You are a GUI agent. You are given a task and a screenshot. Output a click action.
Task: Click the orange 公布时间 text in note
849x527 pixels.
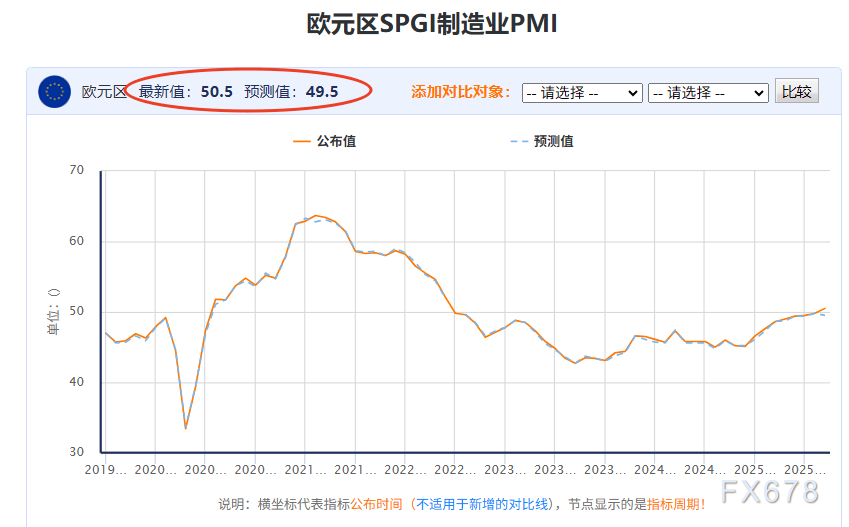pos(376,504)
